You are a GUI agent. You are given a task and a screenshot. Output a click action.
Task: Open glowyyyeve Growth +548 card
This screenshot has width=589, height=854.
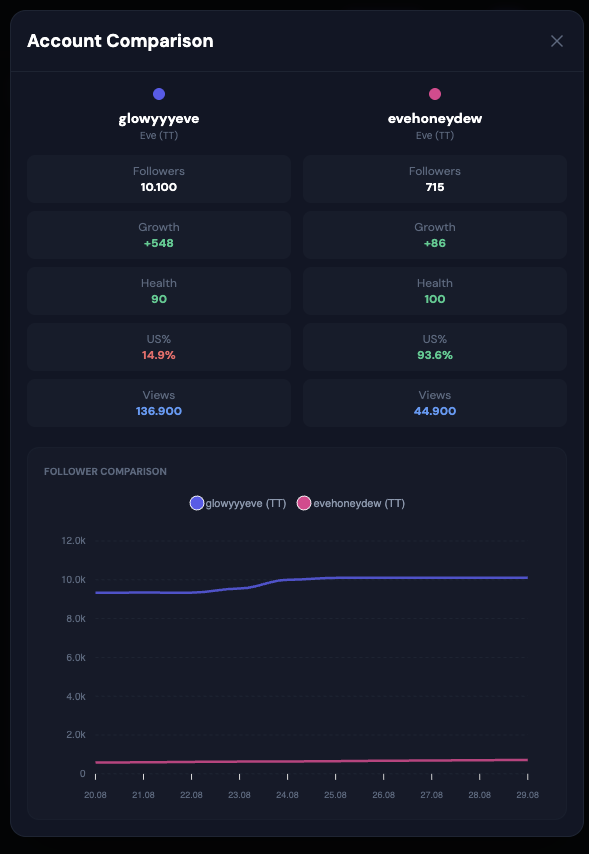point(159,235)
